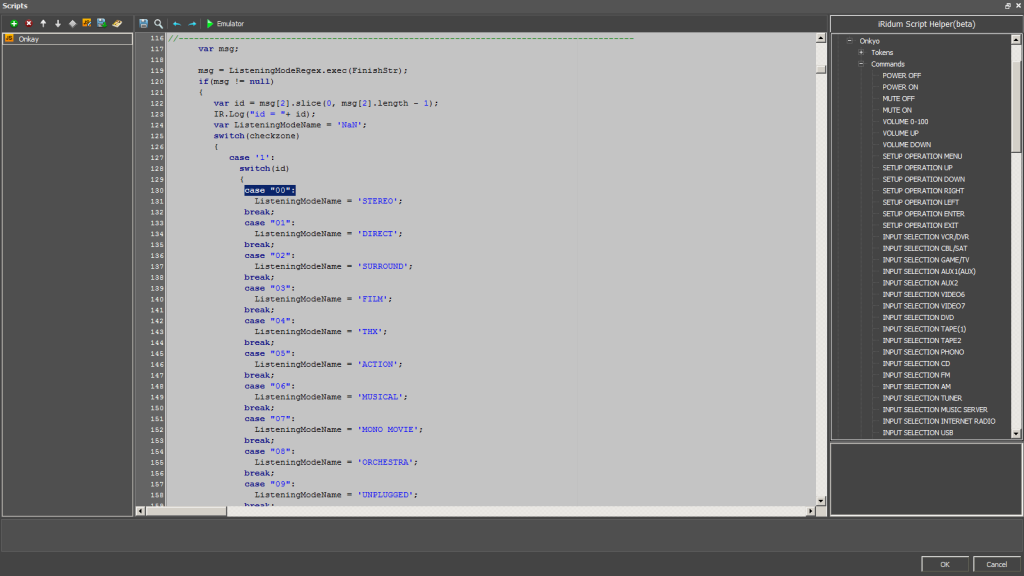Viewport: 1024px width, 576px height.
Task: Select the VOLUME UP command
Action: (900, 133)
